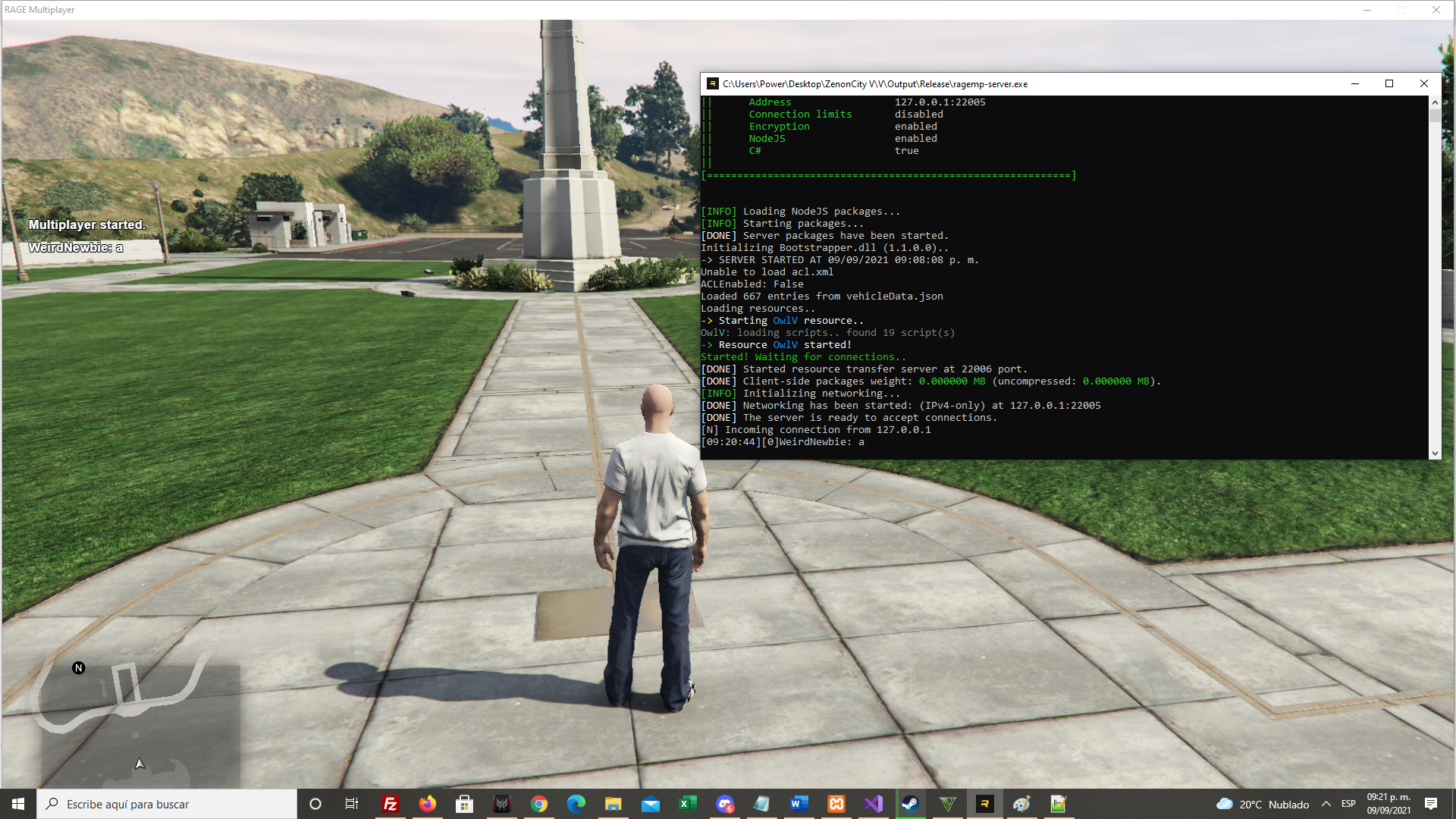The image size is (1456, 819).
Task: Launch Discord from the taskbar
Action: click(x=724, y=804)
